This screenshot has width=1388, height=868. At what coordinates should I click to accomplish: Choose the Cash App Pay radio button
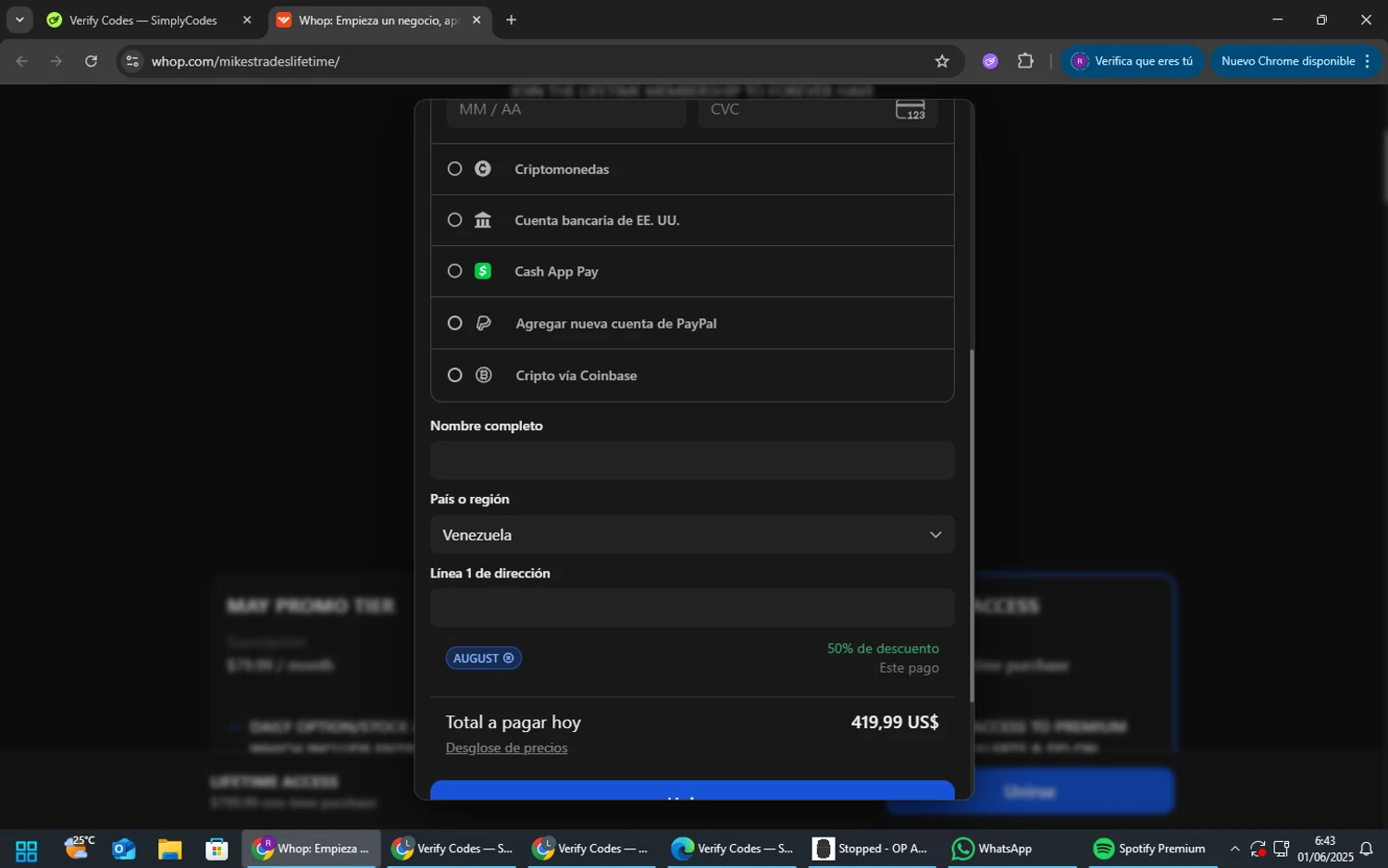point(454,271)
